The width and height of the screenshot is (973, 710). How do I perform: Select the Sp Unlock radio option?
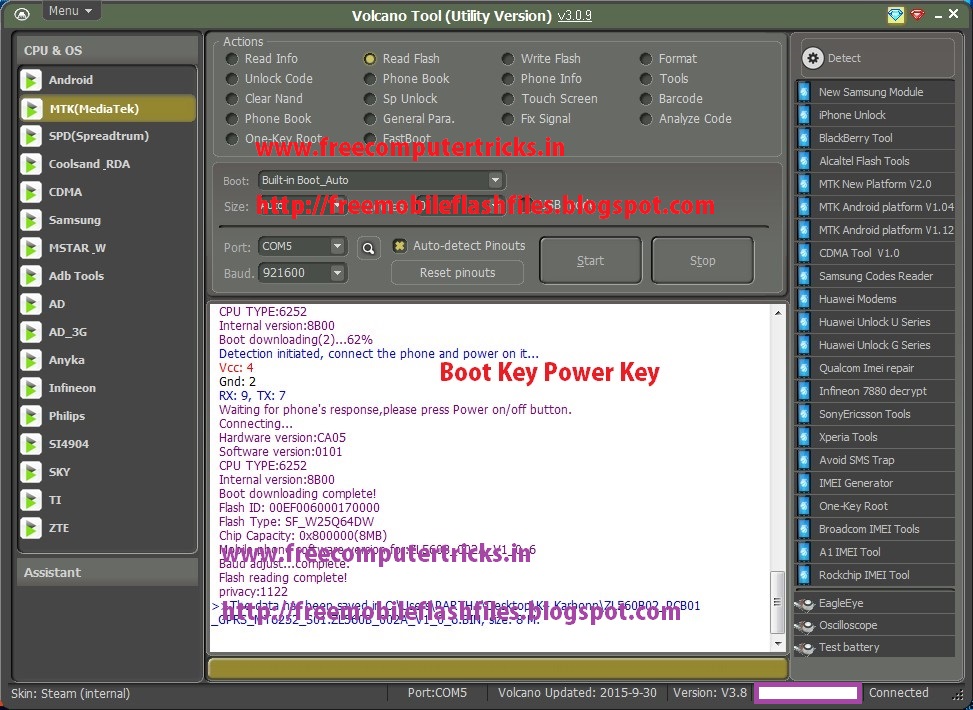pyautogui.click(x=370, y=99)
